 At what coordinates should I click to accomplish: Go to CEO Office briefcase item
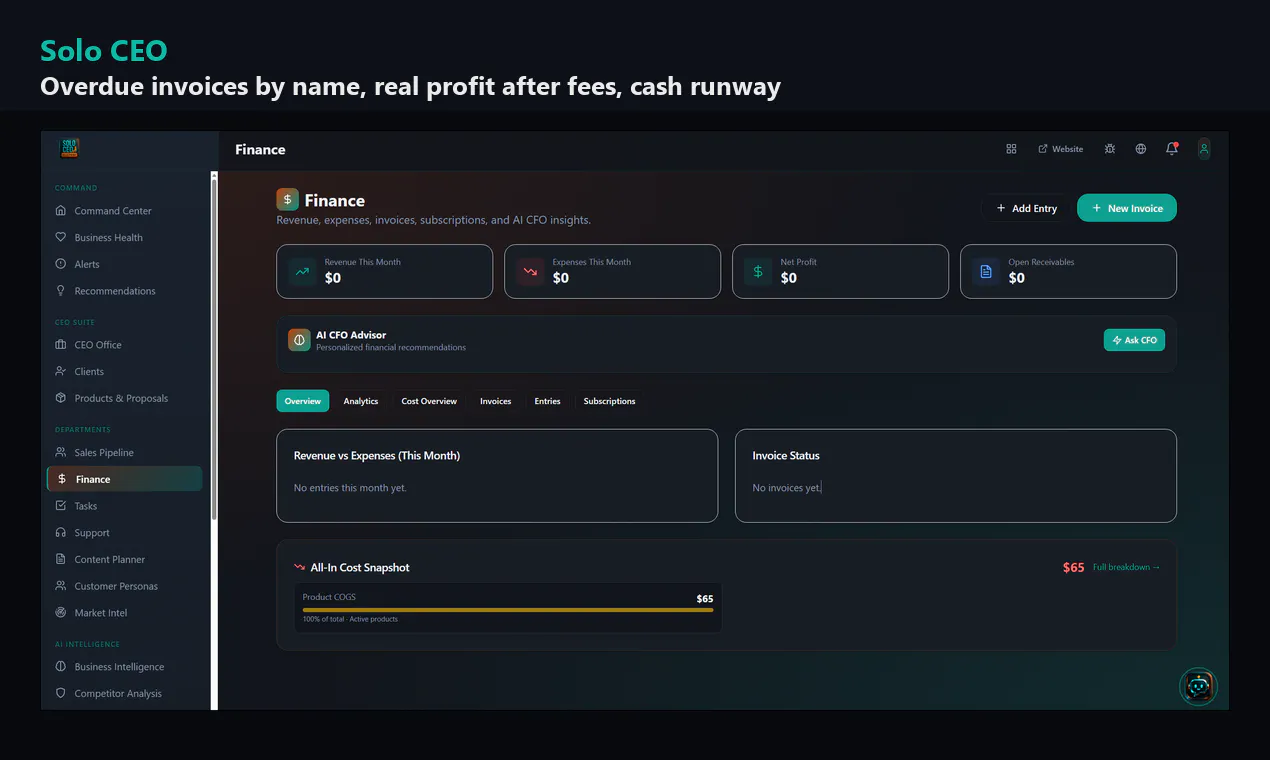point(124,345)
